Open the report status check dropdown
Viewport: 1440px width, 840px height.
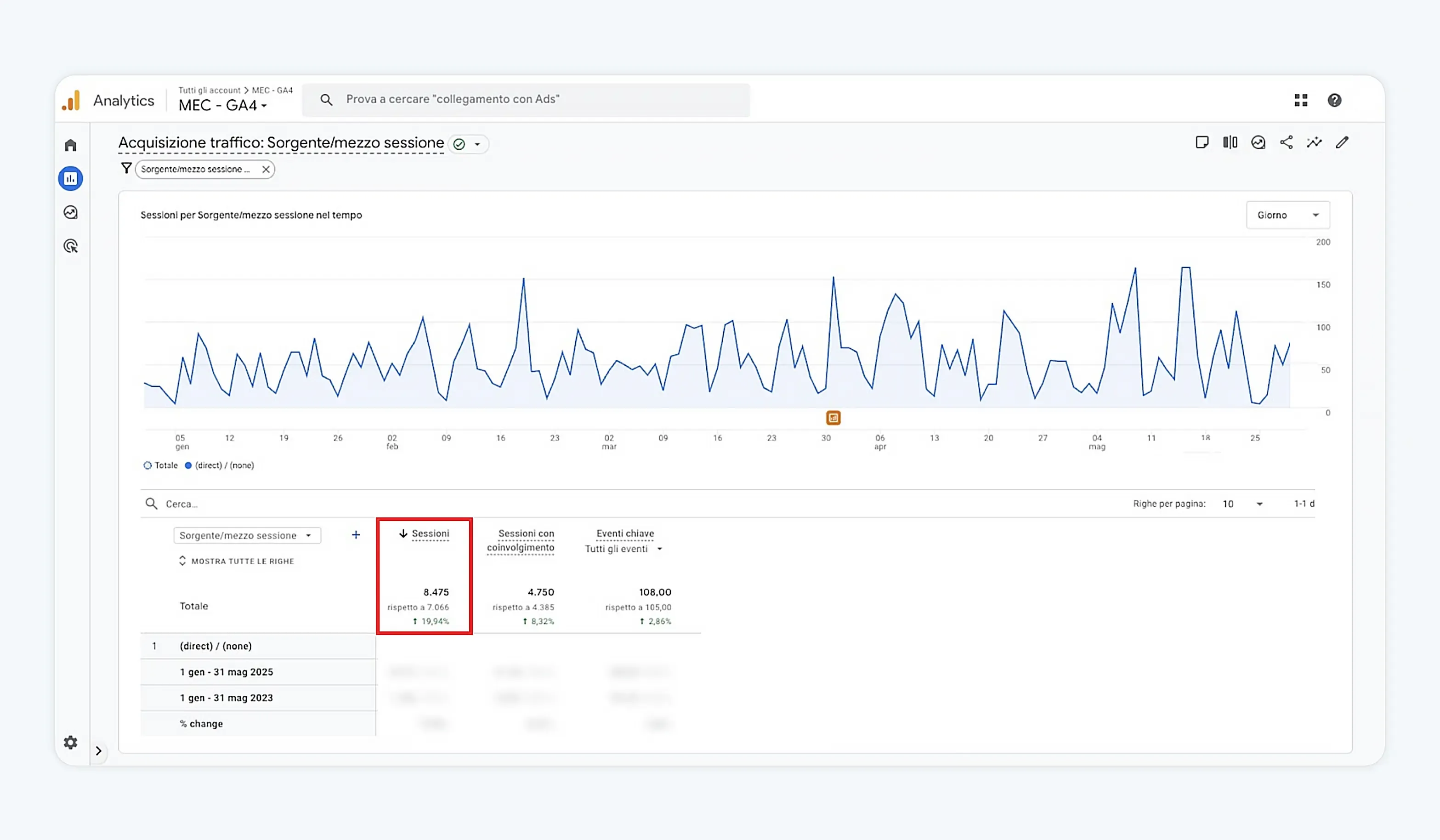pos(468,144)
